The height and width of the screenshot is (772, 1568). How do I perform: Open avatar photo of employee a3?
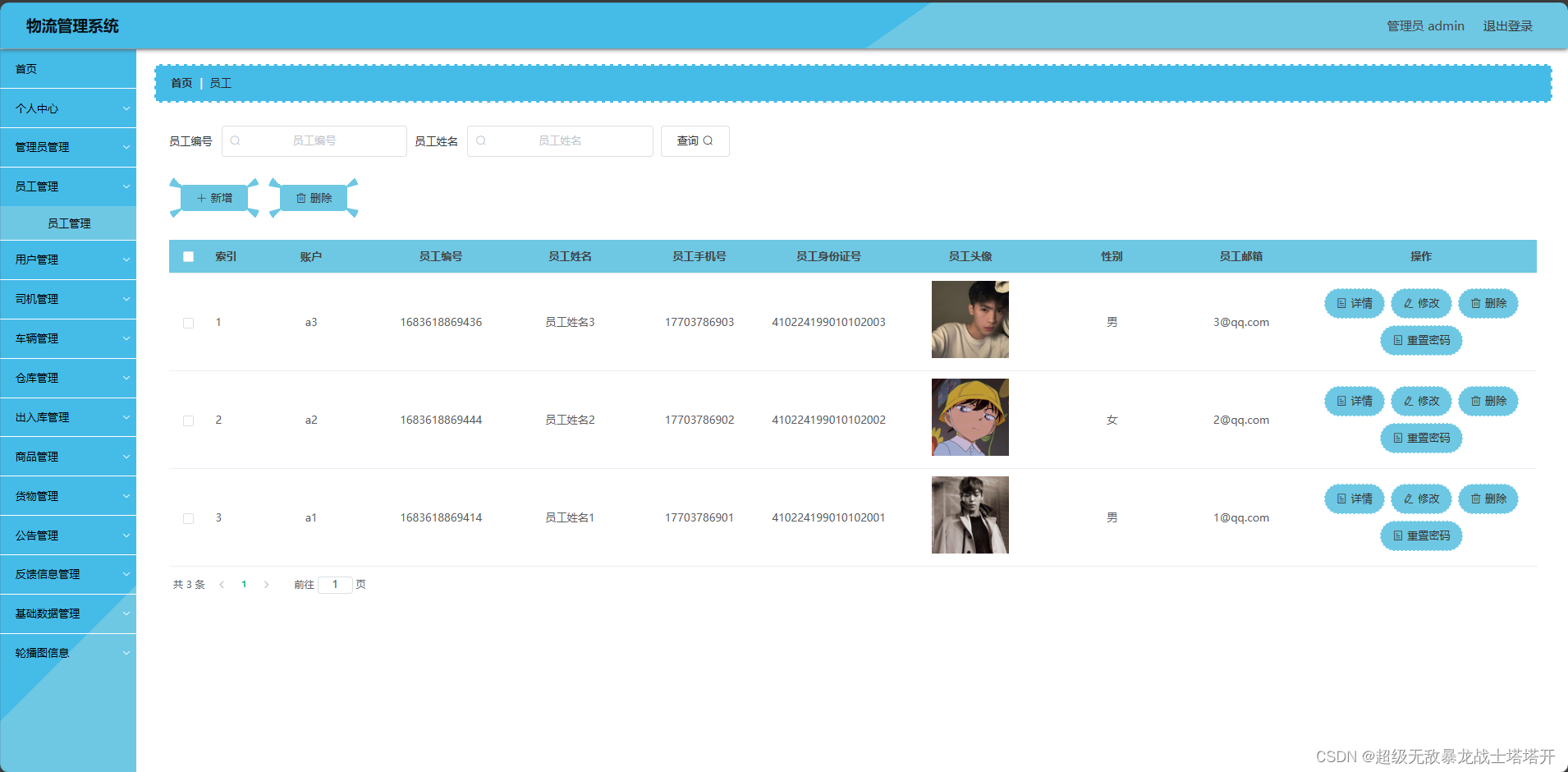click(x=970, y=319)
